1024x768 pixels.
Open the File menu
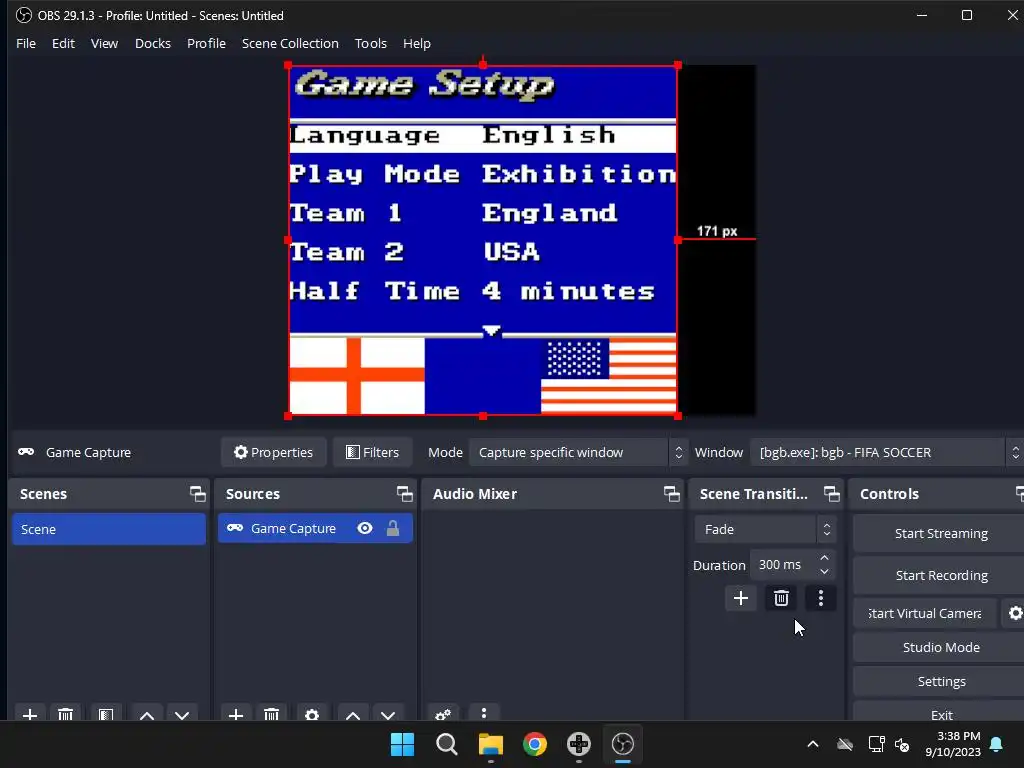coord(26,43)
